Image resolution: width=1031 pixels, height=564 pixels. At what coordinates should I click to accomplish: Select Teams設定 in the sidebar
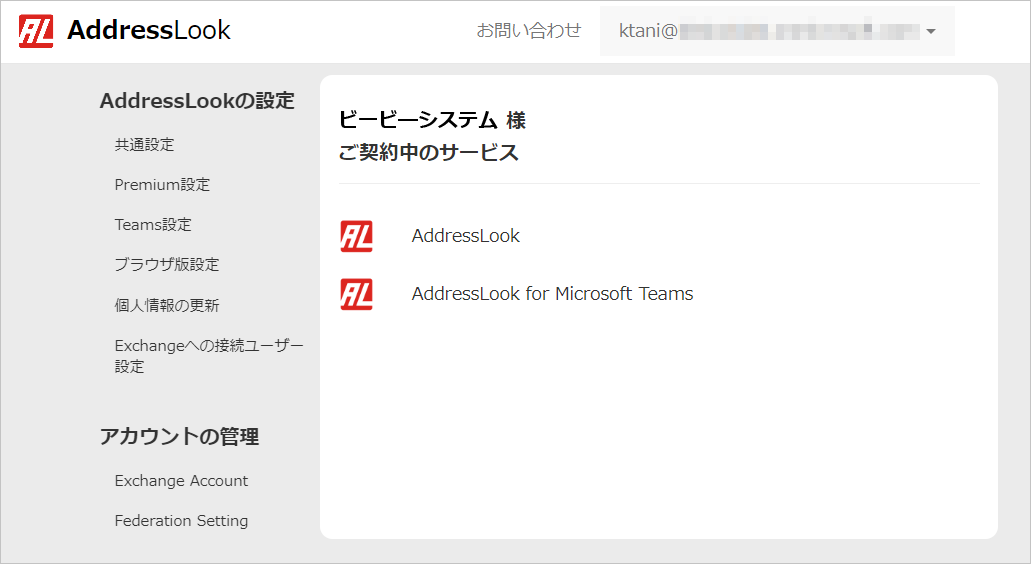pos(153,225)
